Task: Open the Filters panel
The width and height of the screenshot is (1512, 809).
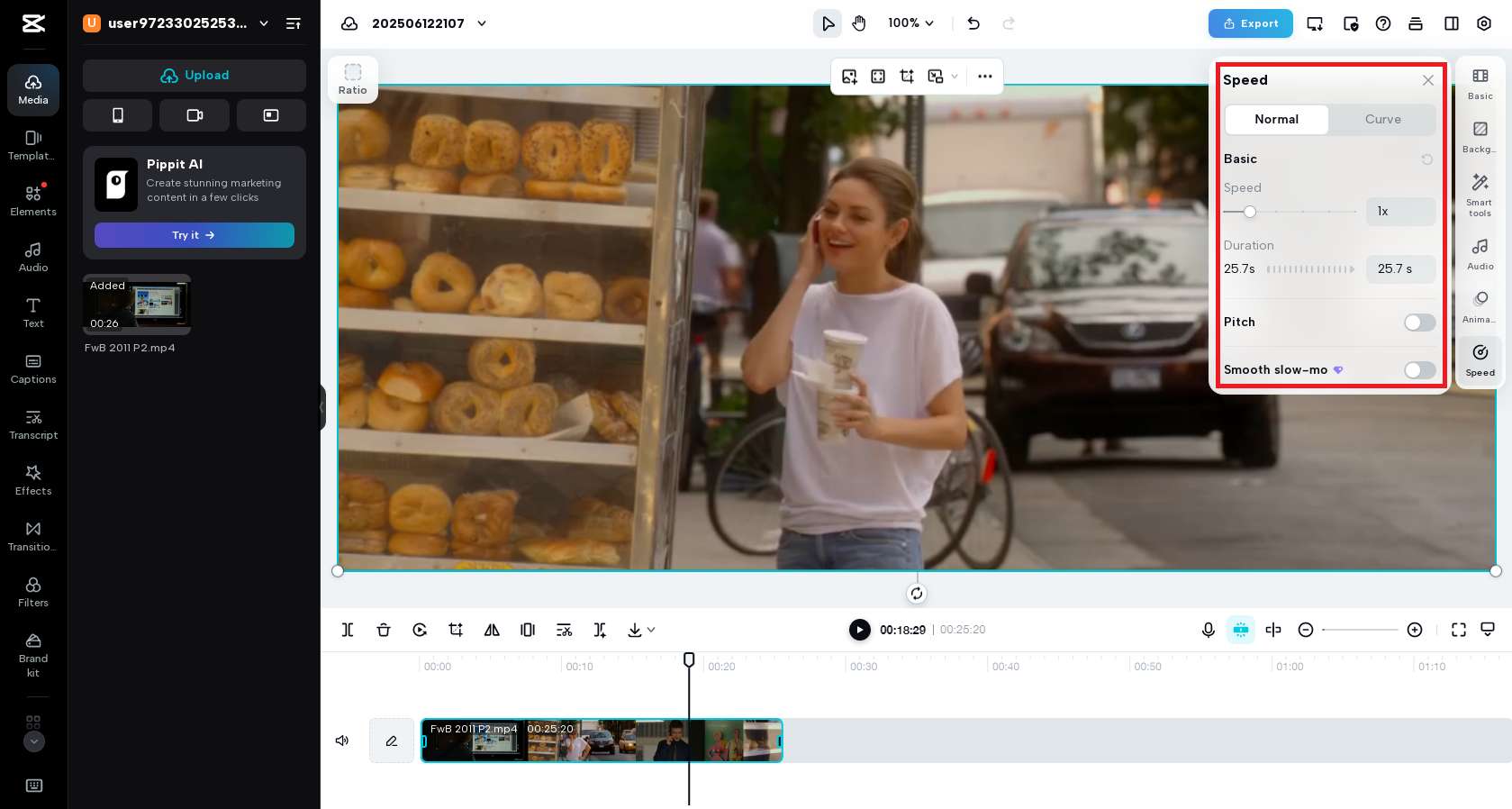Action: (33, 593)
